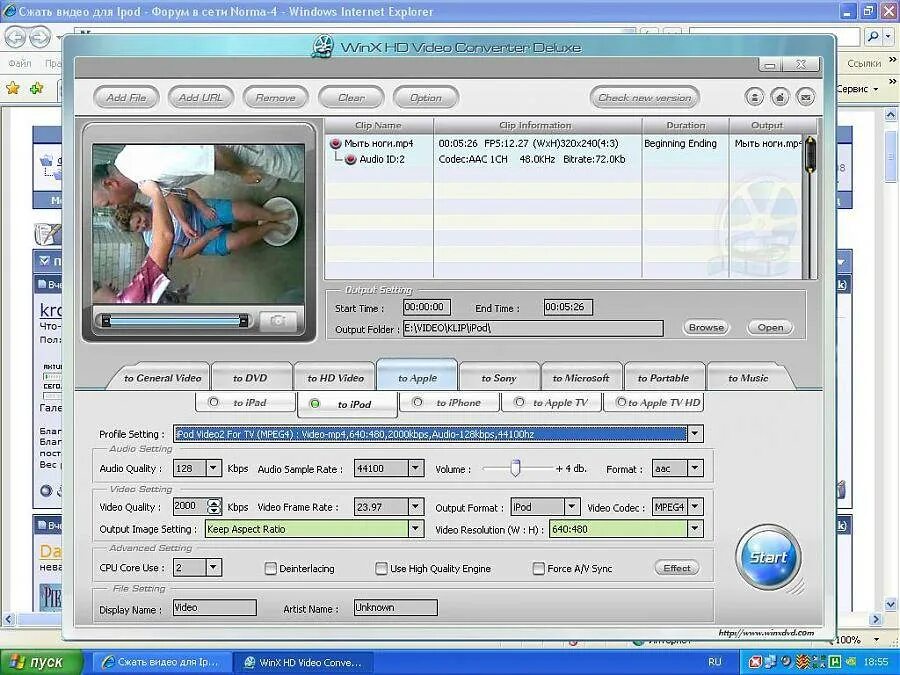The height and width of the screenshot is (675, 900).
Task: Select the to iPad radio option
Action: [x=214, y=402]
